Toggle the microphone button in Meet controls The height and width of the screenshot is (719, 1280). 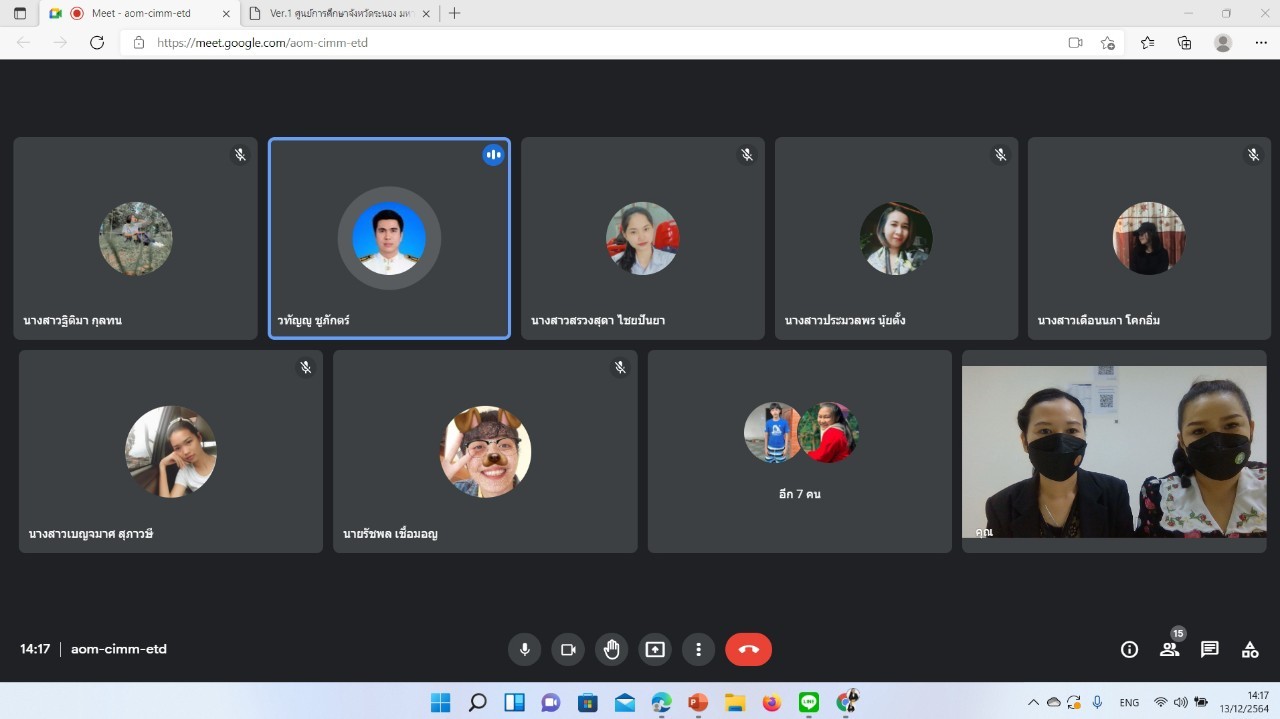click(524, 649)
